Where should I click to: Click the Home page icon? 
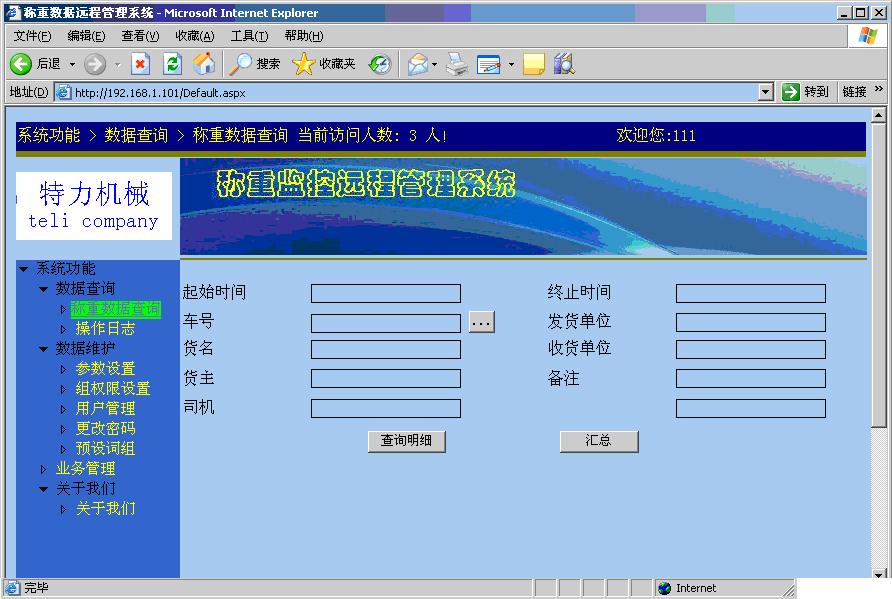(204, 64)
